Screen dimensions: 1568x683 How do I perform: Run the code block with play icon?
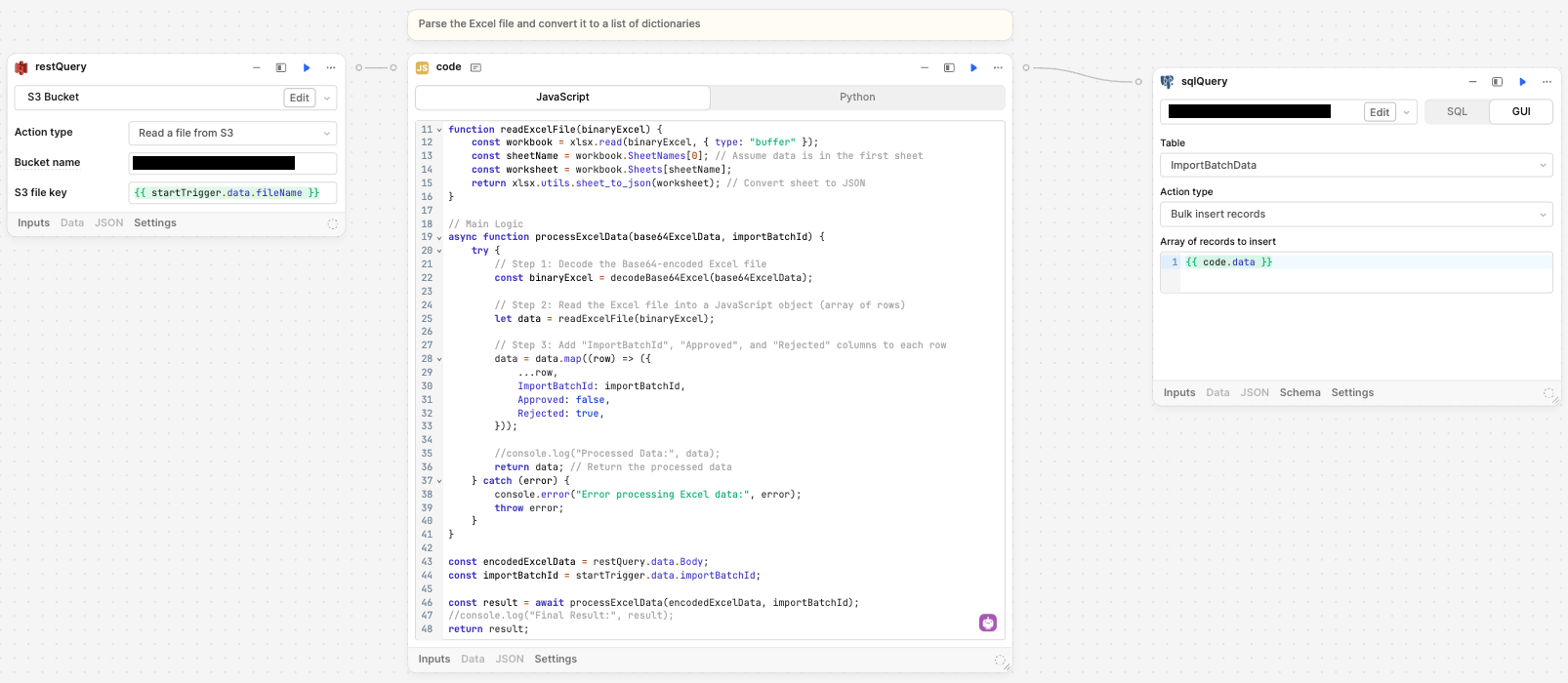click(x=973, y=67)
